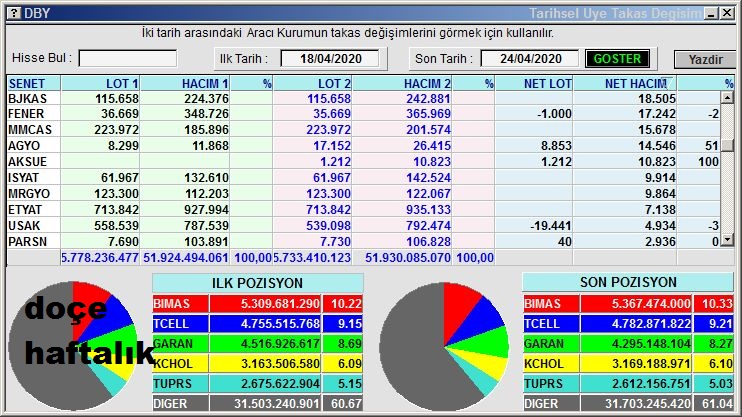Sort by the LOT 2 column header

(x=312, y=83)
